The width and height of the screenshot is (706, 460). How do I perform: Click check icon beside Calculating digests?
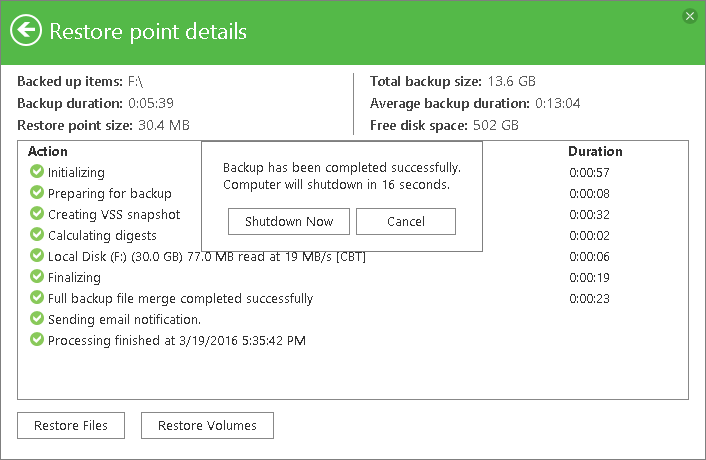pyautogui.click(x=37, y=235)
